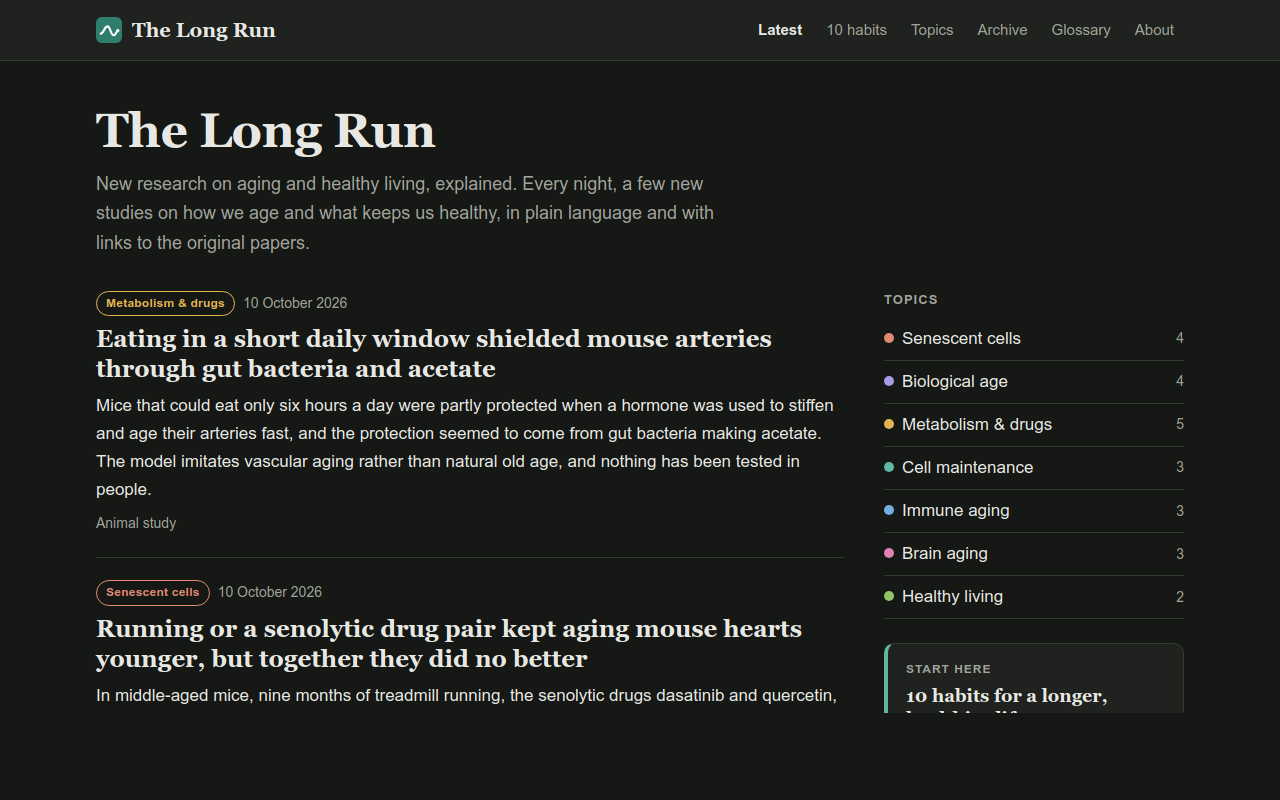Open the article on running or a senolytic drug pair

[x=449, y=644]
